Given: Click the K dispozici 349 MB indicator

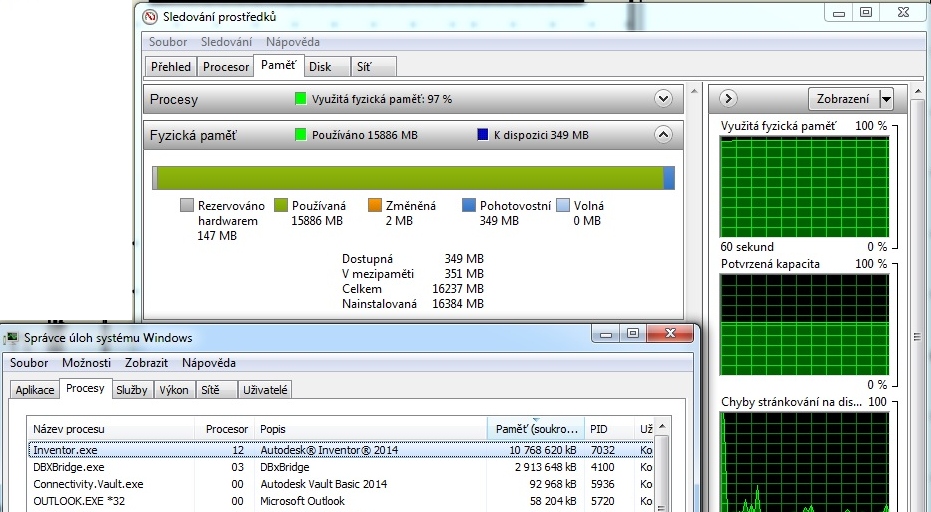Looking at the screenshot, I should pos(533,135).
